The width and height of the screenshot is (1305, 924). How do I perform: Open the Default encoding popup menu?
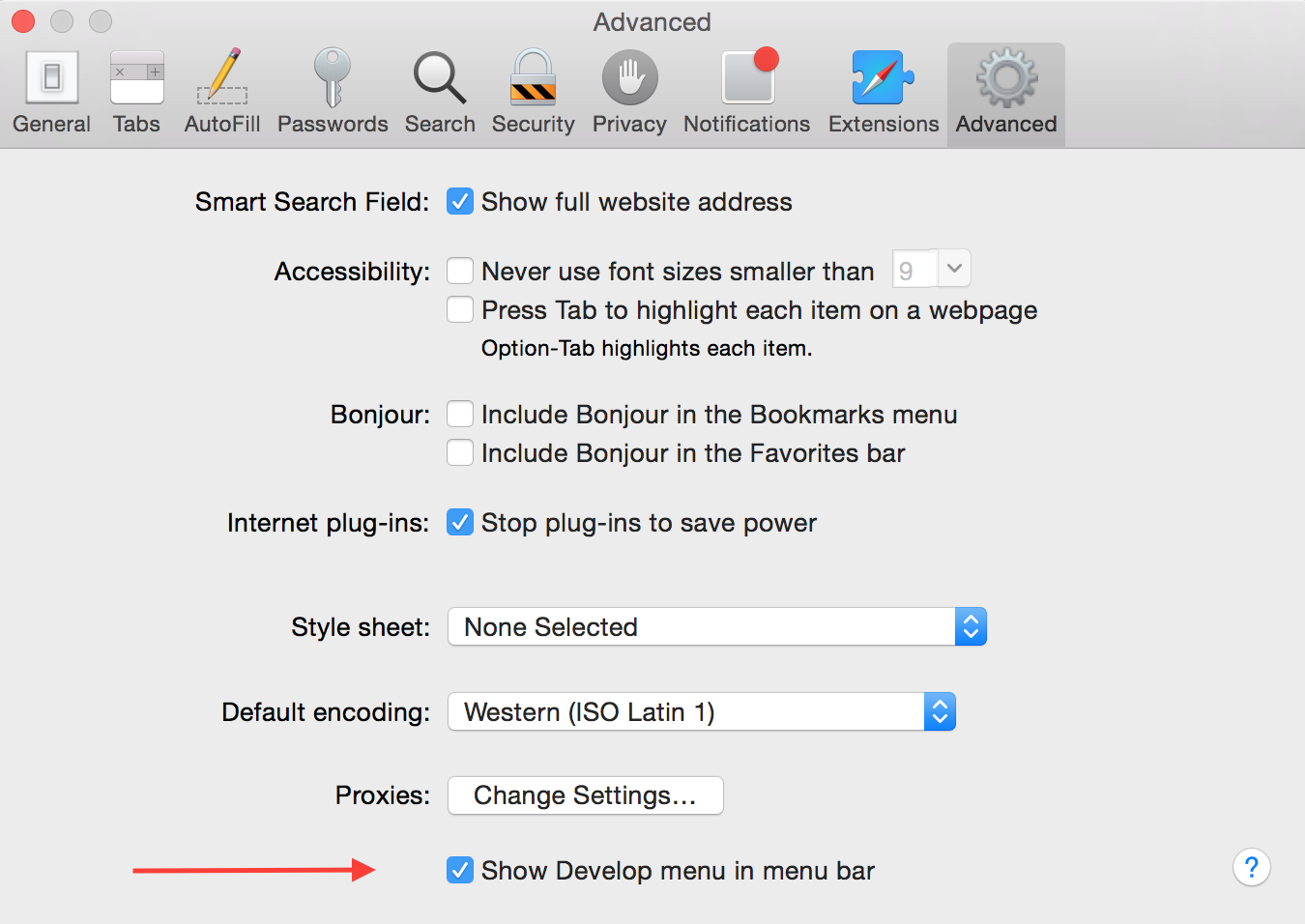pos(702,711)
